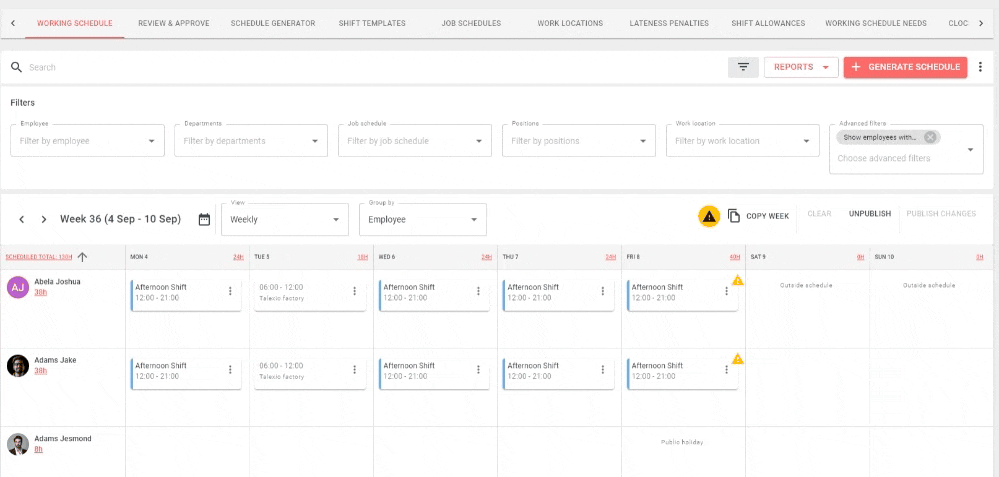Open shift options for Adams Jake Thursday
Image resolution: width=999 pixels, height=477 pixels.
pos(602,369)
